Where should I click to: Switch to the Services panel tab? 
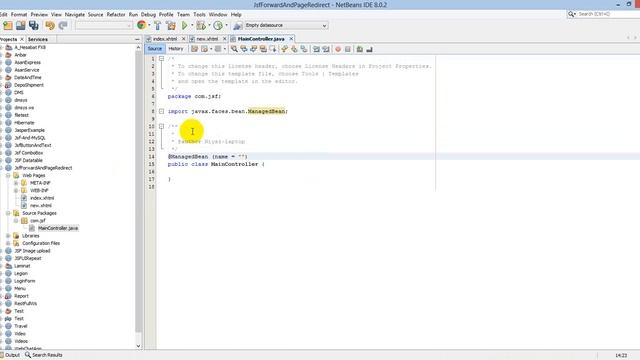point(38,39)
